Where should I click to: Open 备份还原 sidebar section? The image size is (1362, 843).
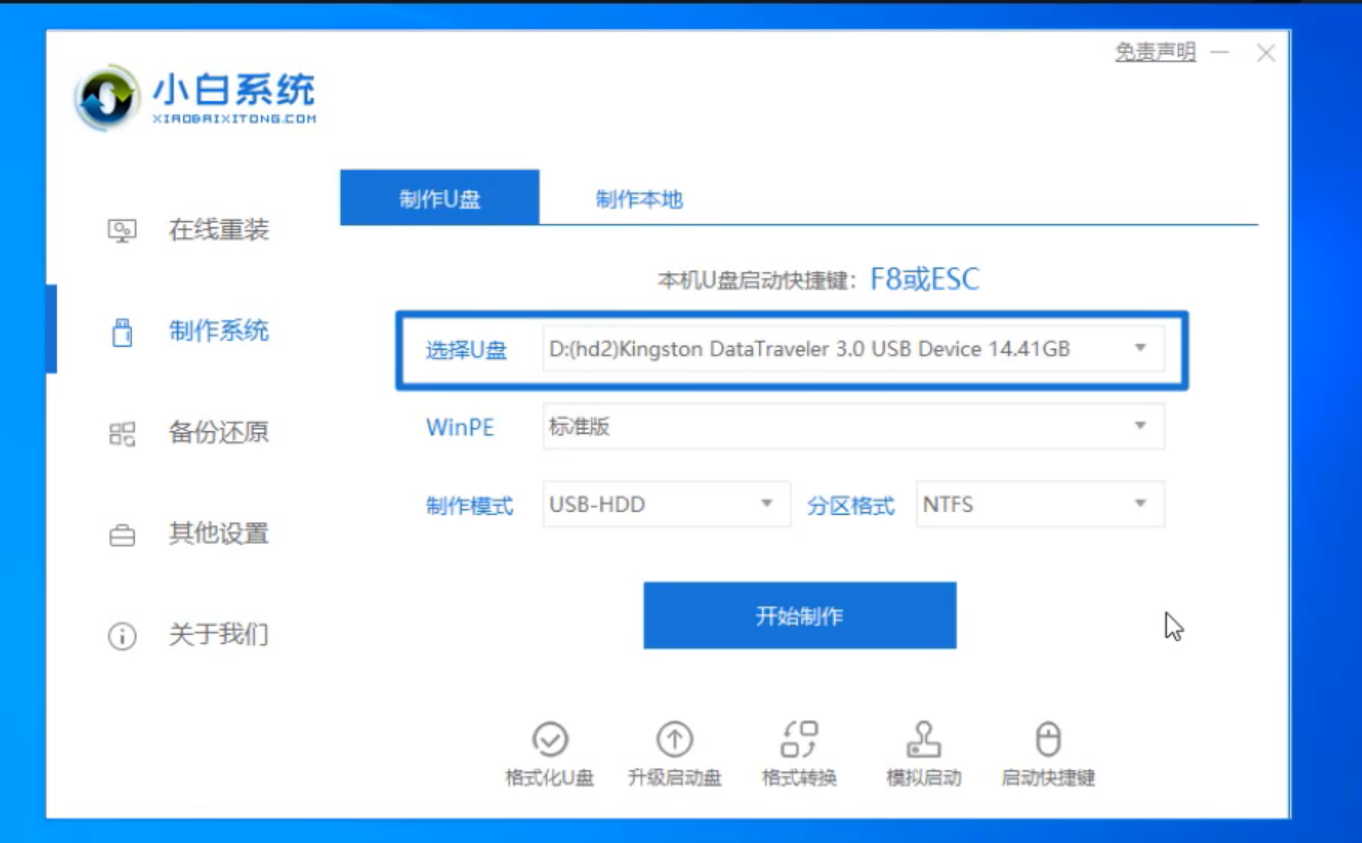(218, 433)
